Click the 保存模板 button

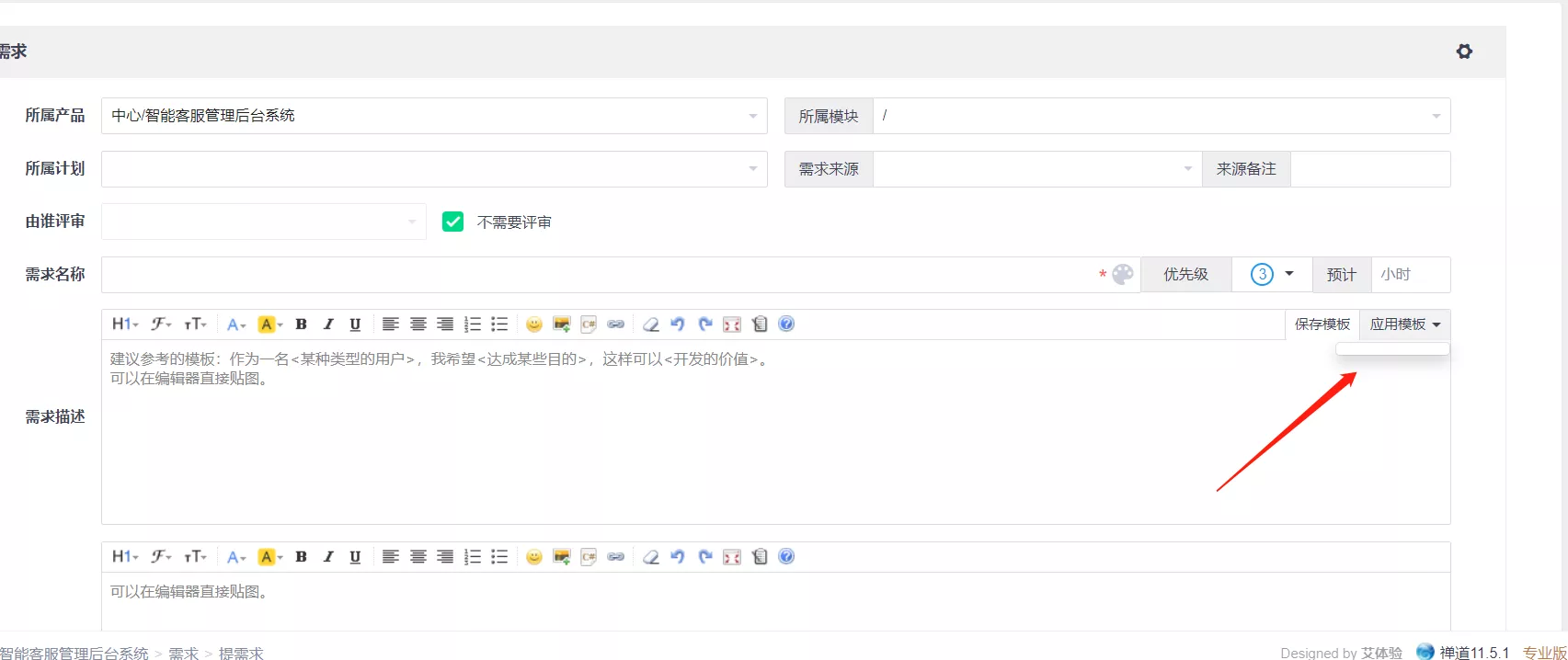(x=1322, y=324)
